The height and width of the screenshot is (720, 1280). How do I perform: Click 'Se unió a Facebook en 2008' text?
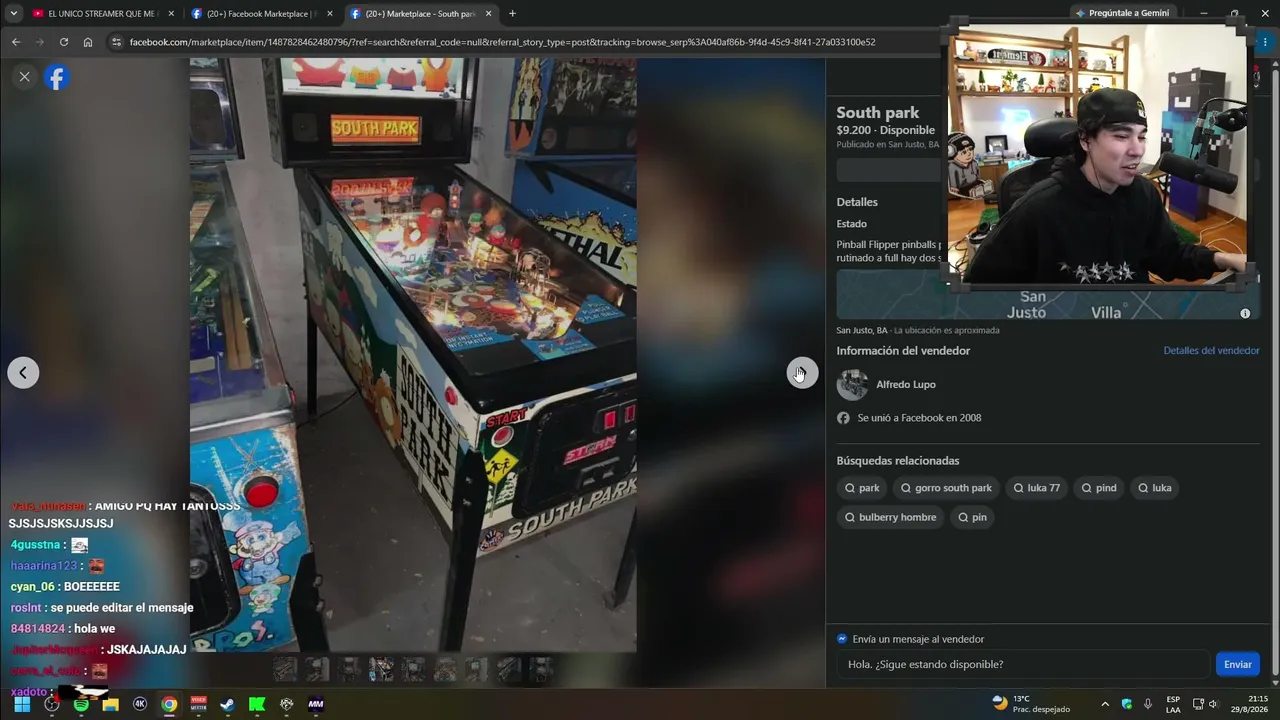[919, 418]
